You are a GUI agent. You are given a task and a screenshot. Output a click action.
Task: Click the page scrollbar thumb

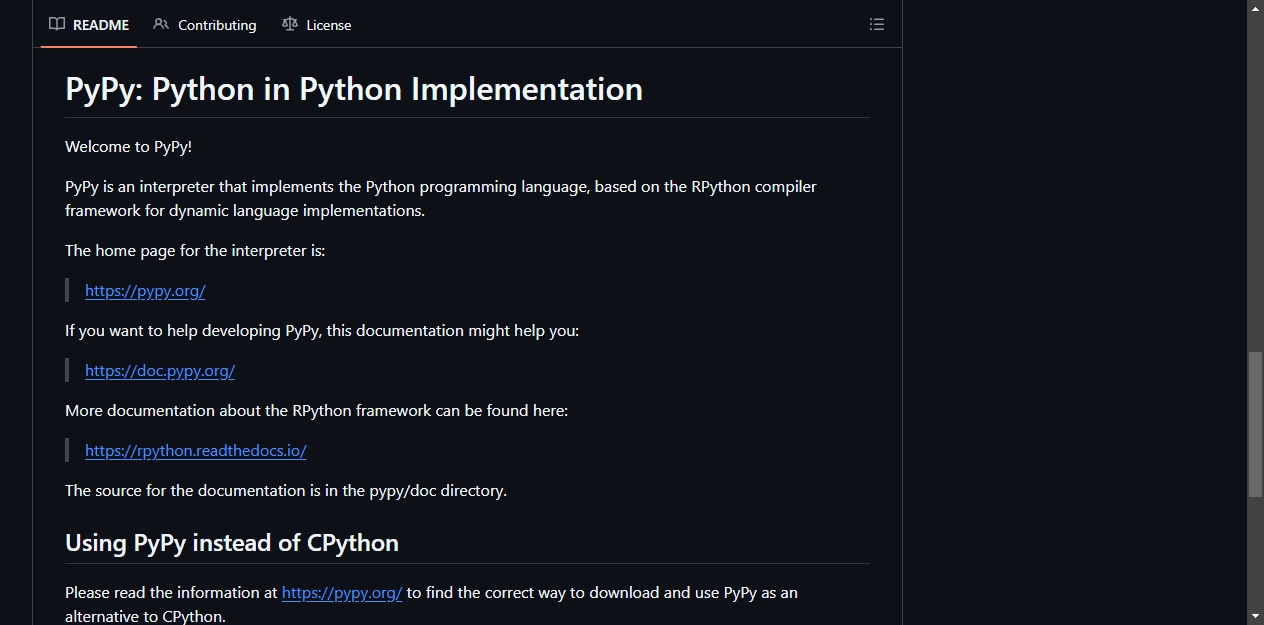(x=1255, y=424)
